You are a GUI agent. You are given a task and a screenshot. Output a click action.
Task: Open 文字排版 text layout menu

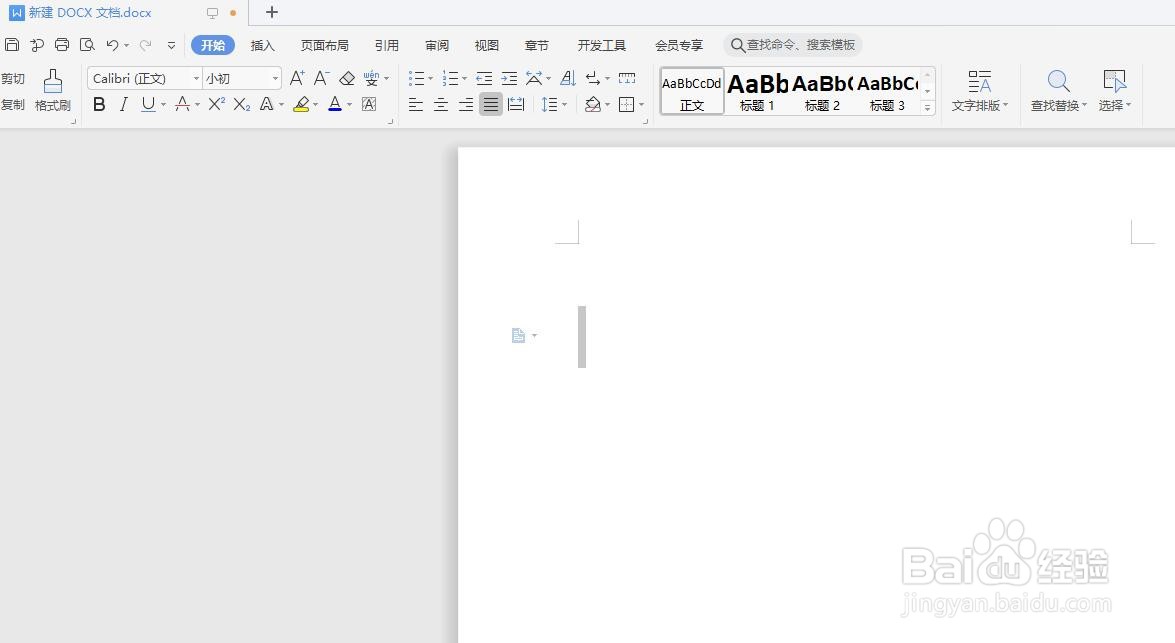coord(979,91)
